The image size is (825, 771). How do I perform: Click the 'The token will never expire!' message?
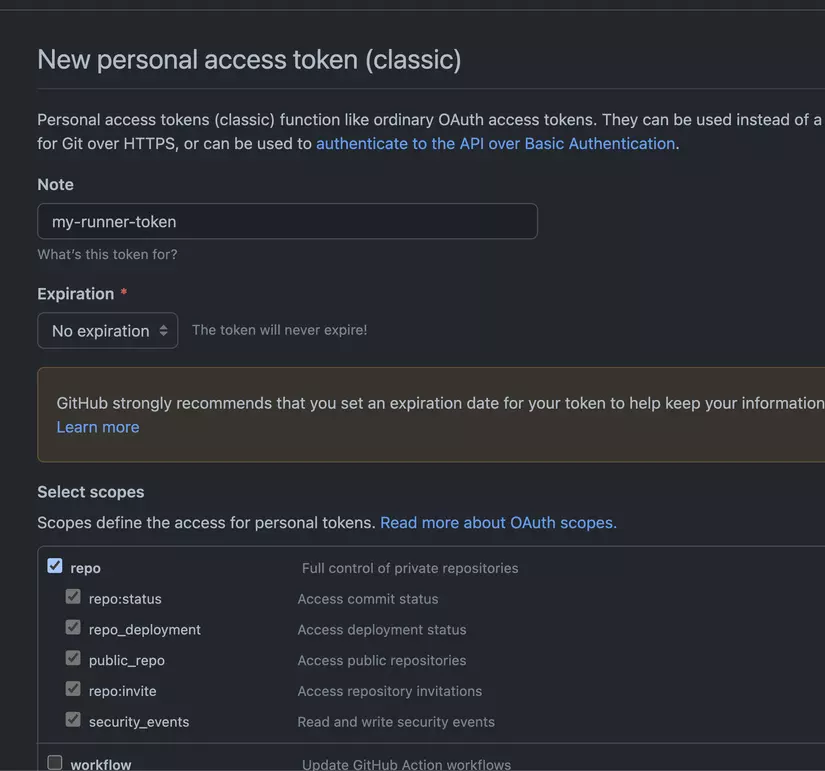click(x=279, y=329)
